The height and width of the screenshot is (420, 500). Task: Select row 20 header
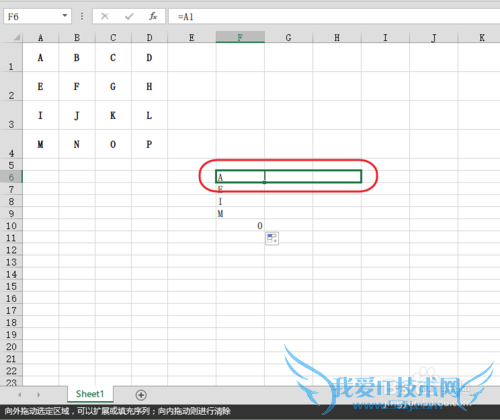click(x=11, y=347)
